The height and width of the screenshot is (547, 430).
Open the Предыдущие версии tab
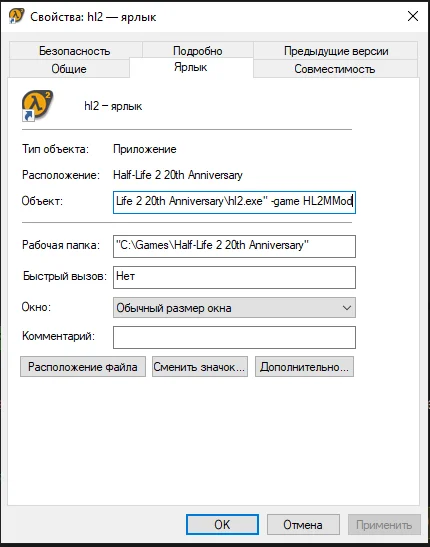[336, 51]
